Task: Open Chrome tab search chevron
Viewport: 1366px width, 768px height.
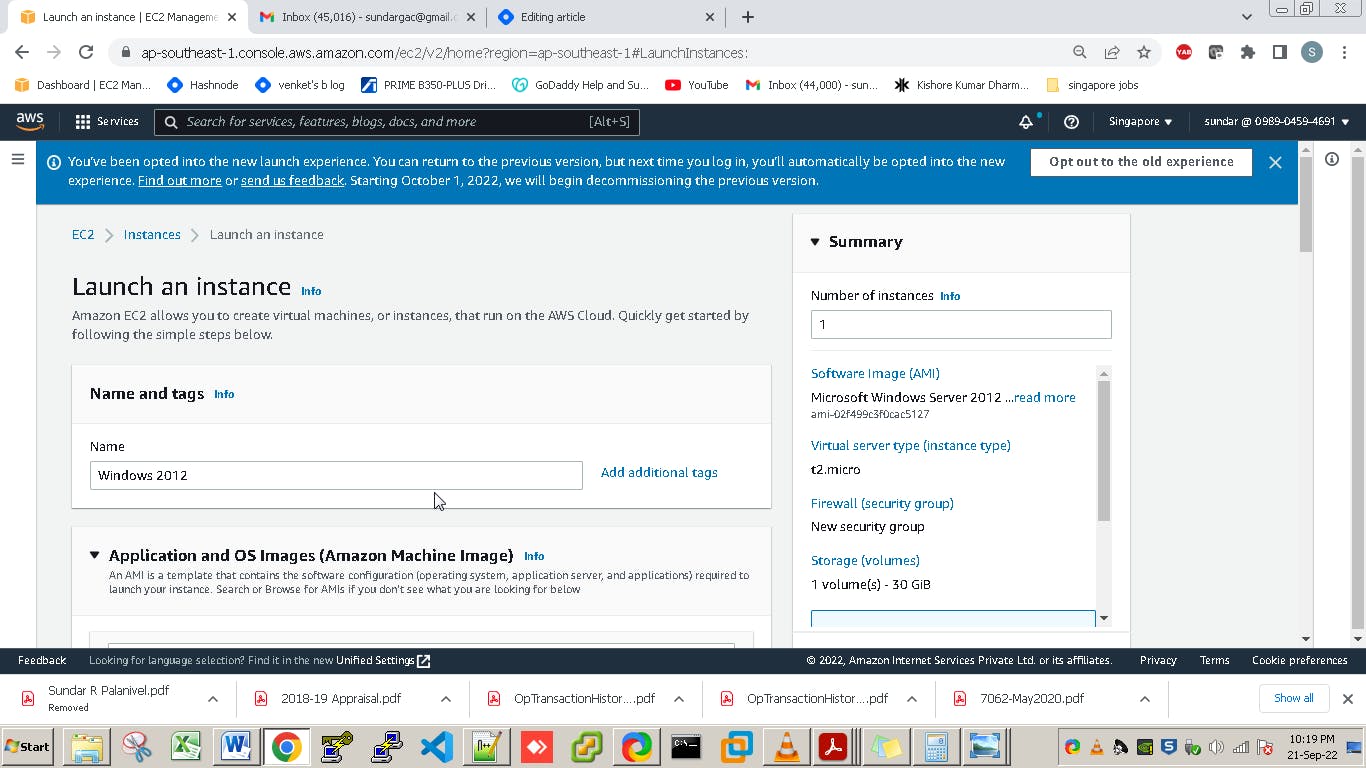Action: (x=1246, y=17)
